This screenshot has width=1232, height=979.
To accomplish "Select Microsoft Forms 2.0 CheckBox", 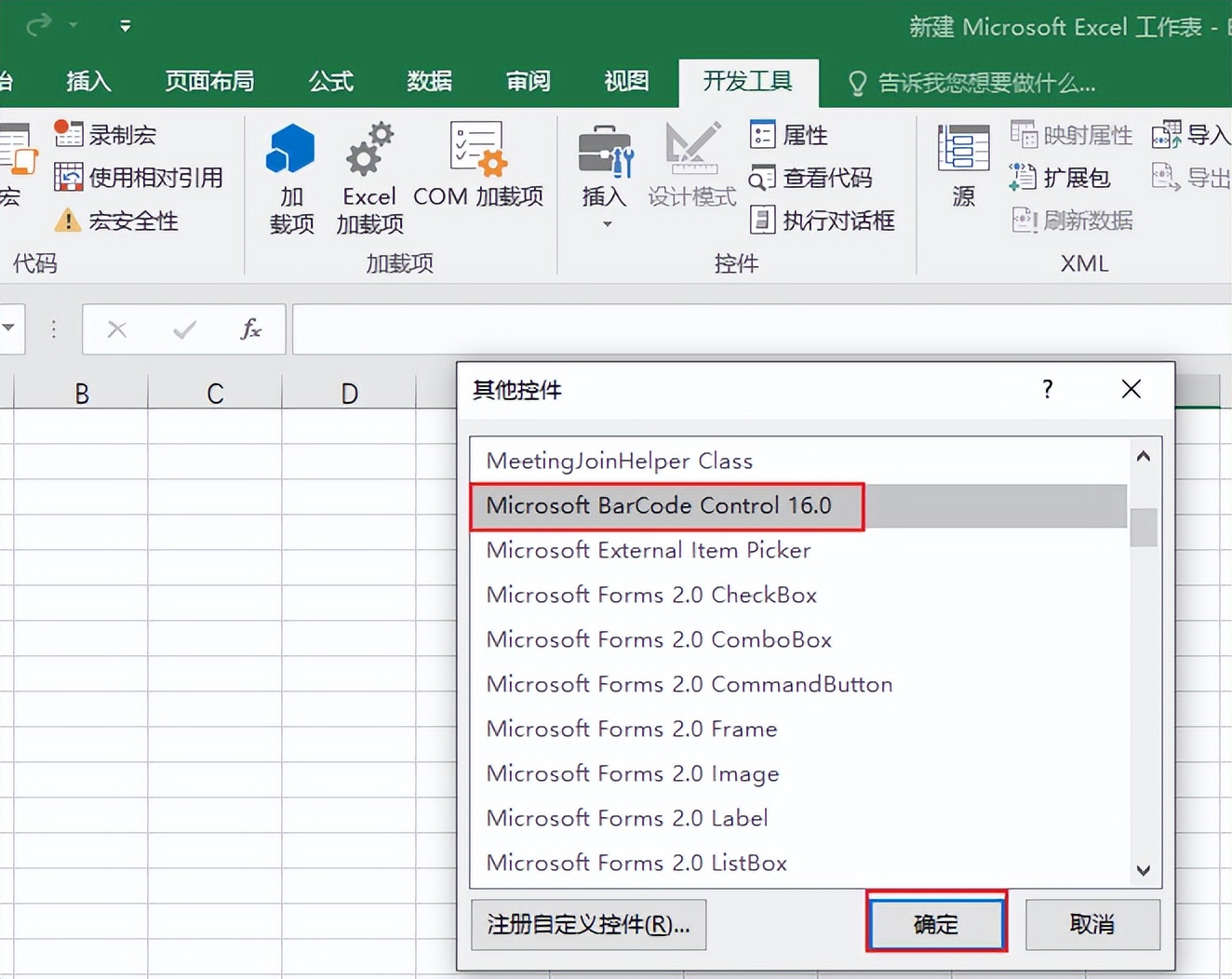I will click(x=798, y=595).
